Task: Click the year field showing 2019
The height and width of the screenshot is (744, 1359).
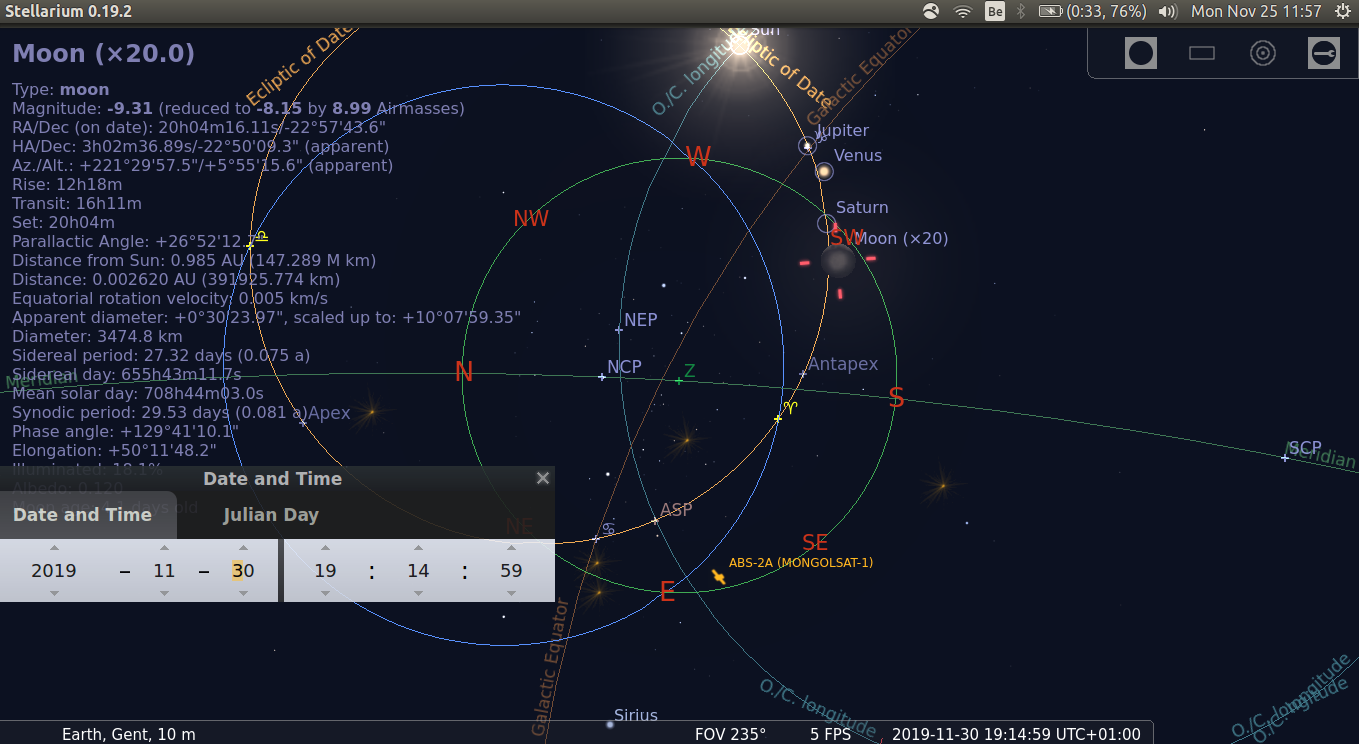Action: pos(54,571)
